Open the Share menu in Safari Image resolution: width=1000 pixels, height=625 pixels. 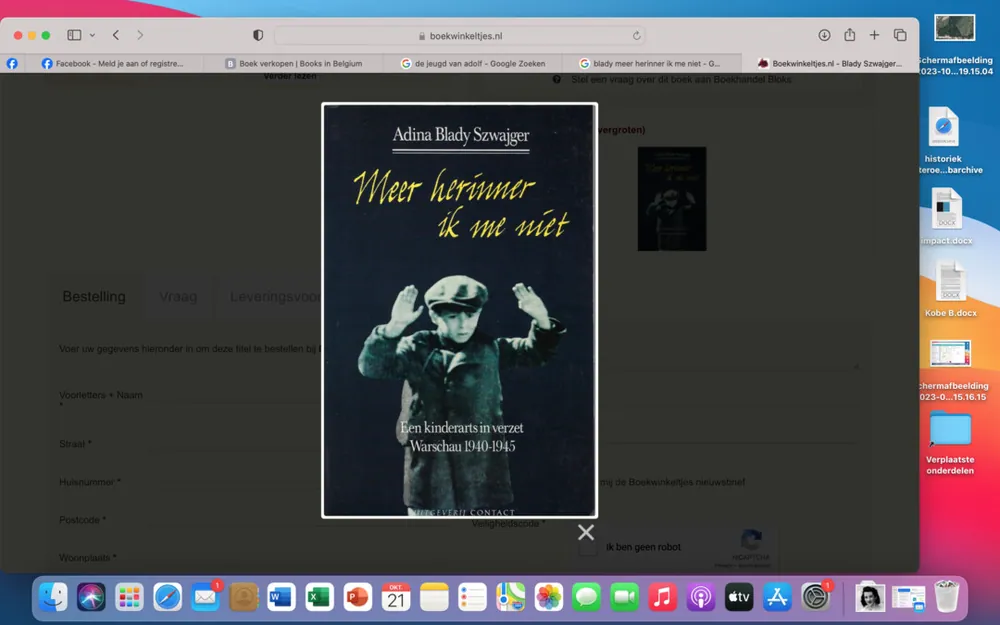[849, 35]
